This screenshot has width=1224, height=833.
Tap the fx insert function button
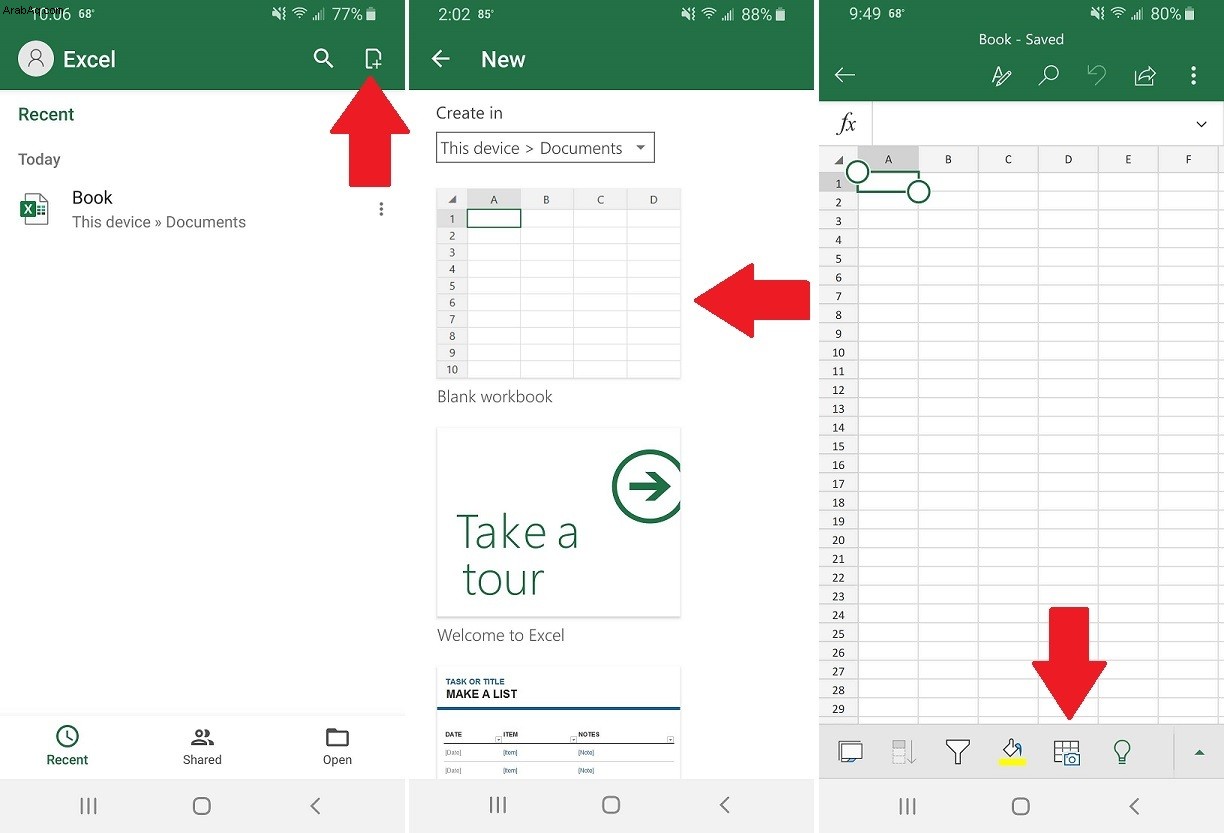point(846,124)
